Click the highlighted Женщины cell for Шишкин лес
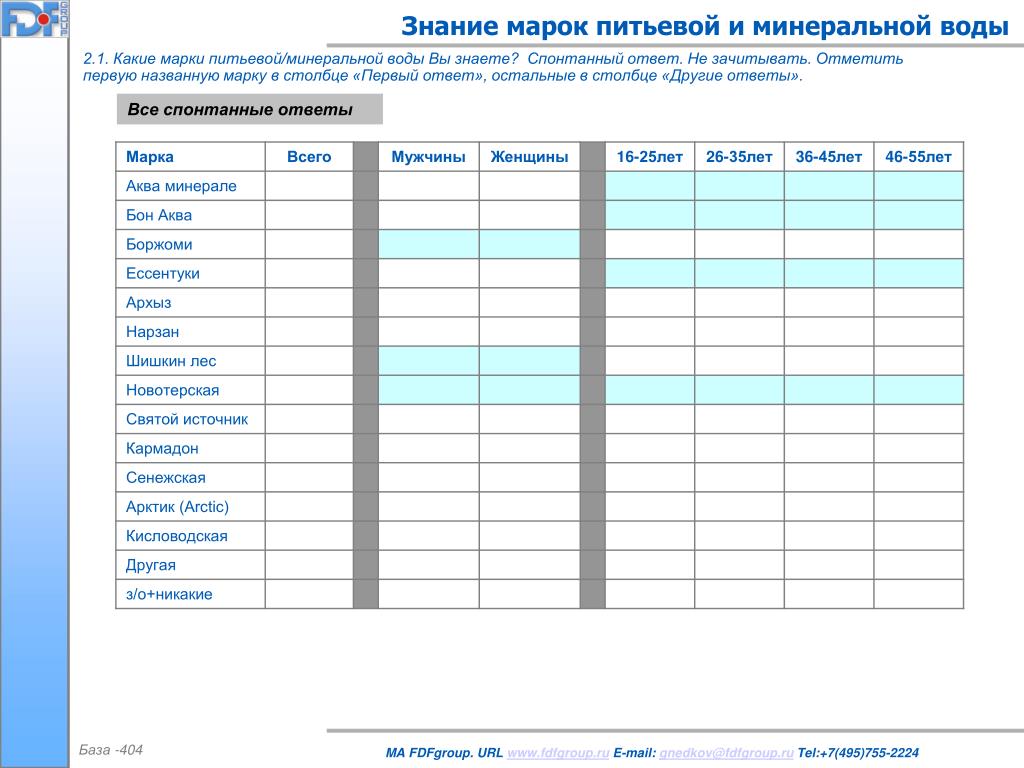This screenshot has height=768, width=1024. pos(529,360)
